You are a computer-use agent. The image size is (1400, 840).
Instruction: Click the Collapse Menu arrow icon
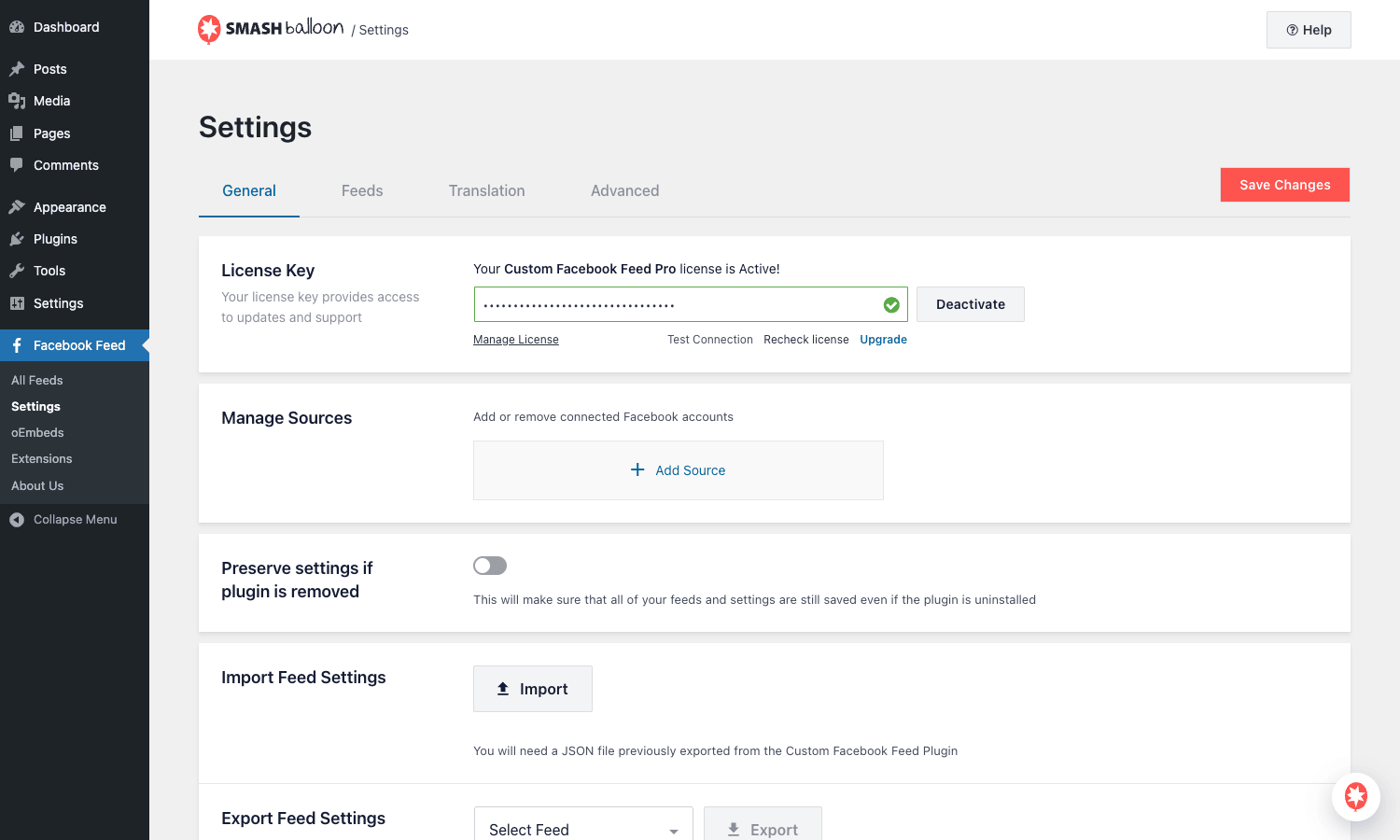[x=17, y=520]
